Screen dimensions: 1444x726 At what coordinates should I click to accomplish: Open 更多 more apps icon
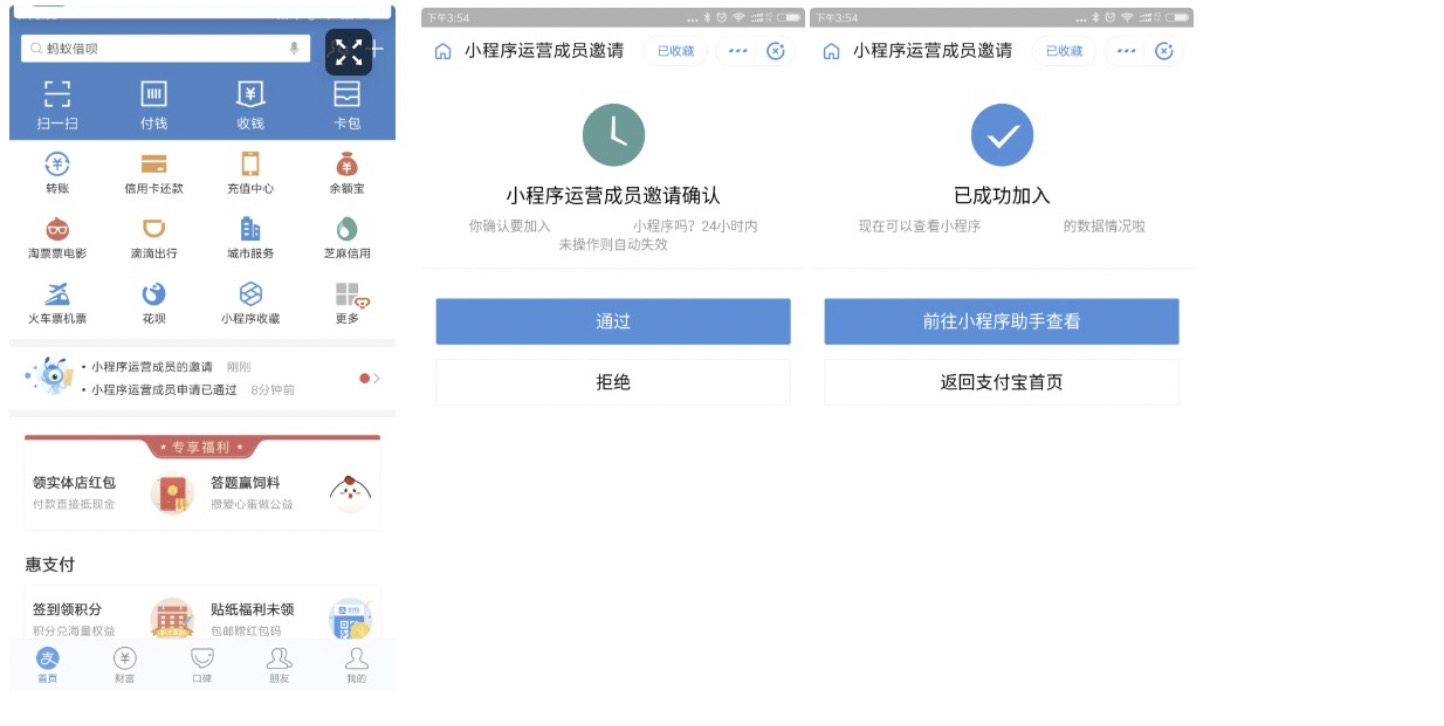click(x=351, y=295)
